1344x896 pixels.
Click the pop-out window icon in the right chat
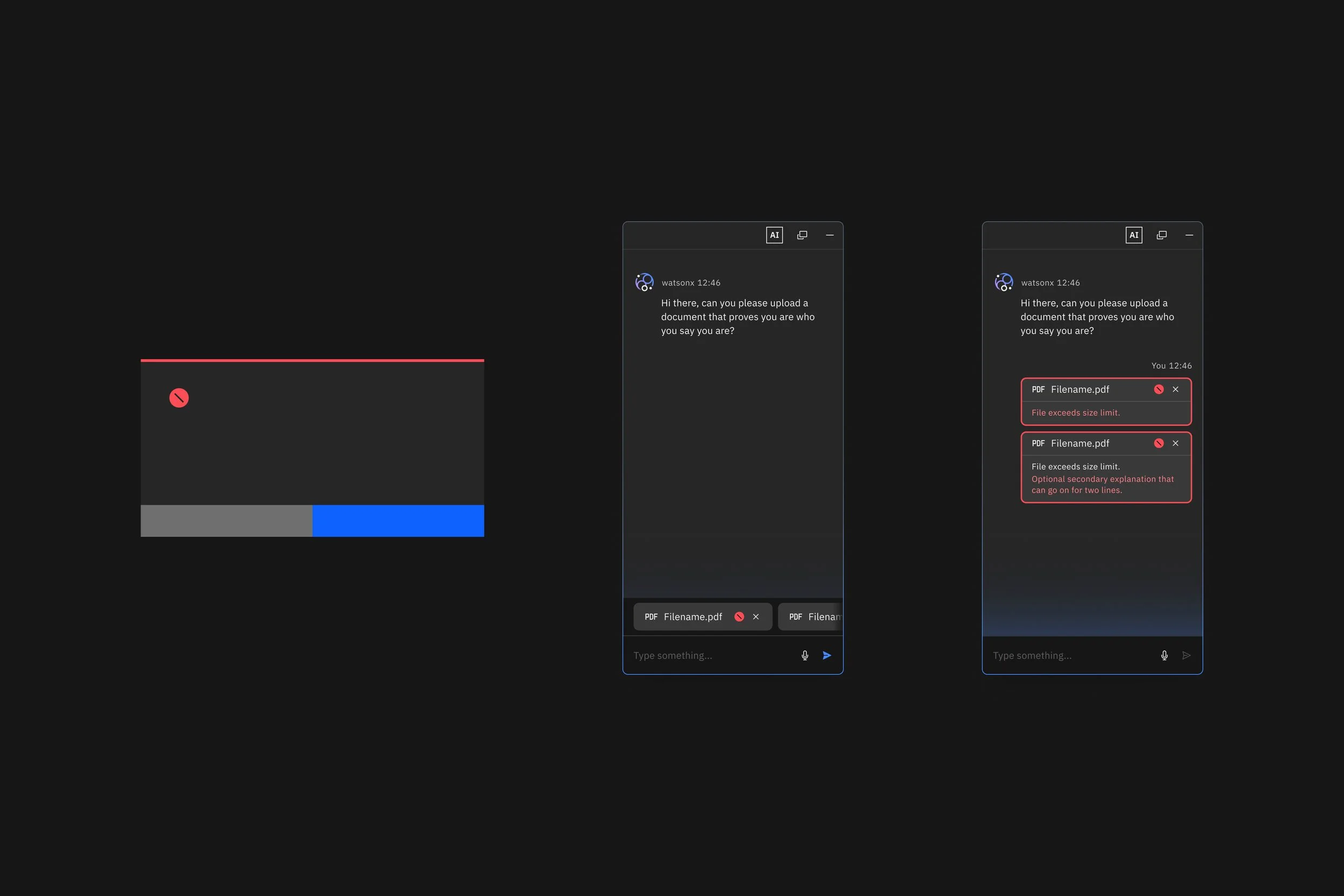tap(1162, 235)
